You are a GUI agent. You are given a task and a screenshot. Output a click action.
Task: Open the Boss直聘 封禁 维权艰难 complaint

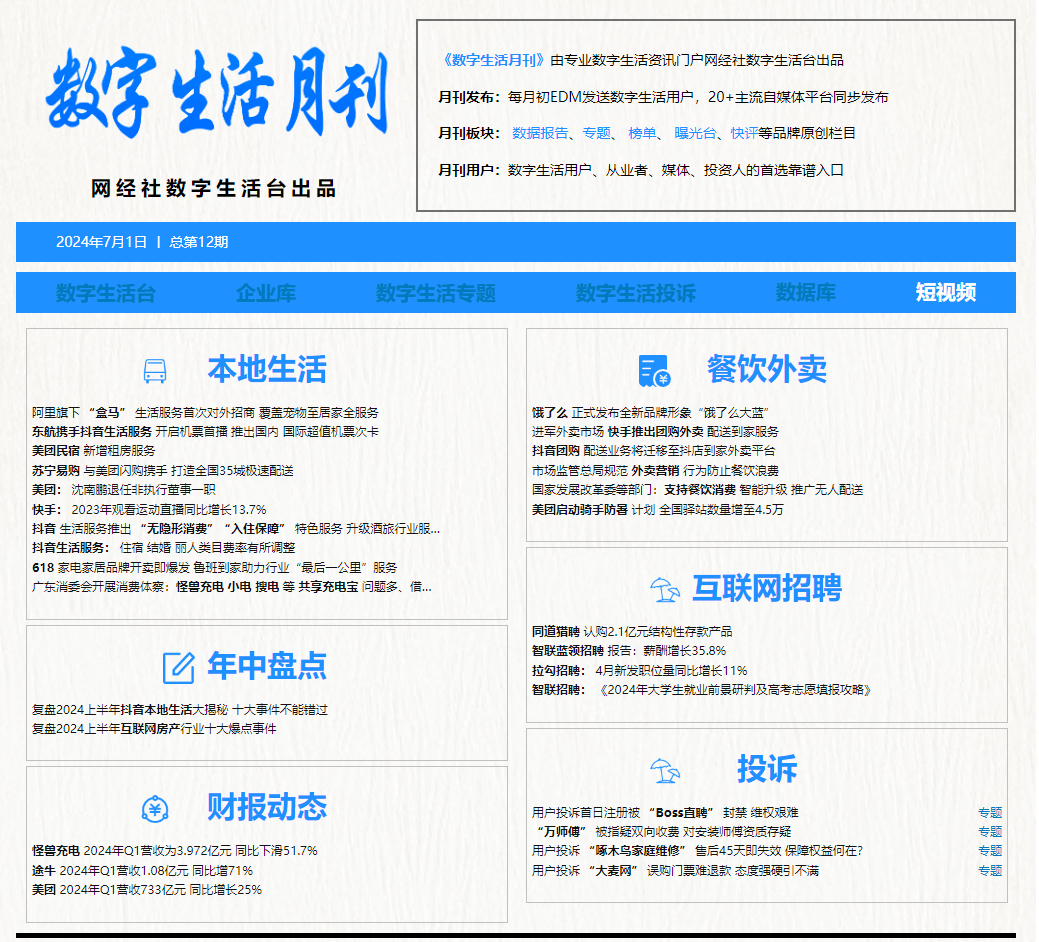pos(665,813)
